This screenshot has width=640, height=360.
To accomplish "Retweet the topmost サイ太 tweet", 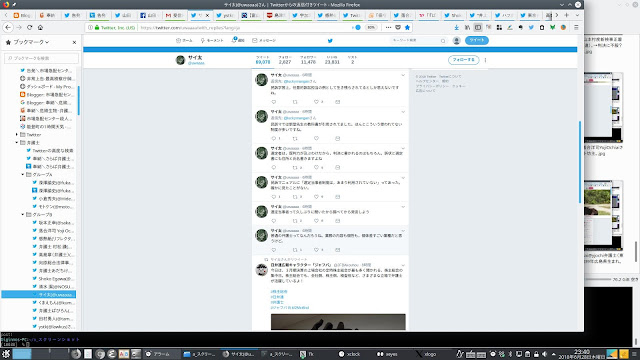I will click(x=295, y=102).
